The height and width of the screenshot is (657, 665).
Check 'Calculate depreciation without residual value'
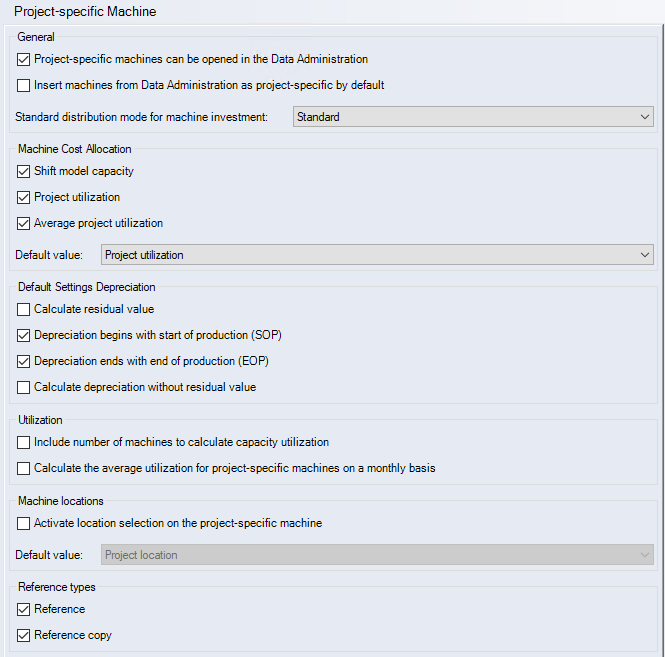pyautogui.click(x=24, y=388)
